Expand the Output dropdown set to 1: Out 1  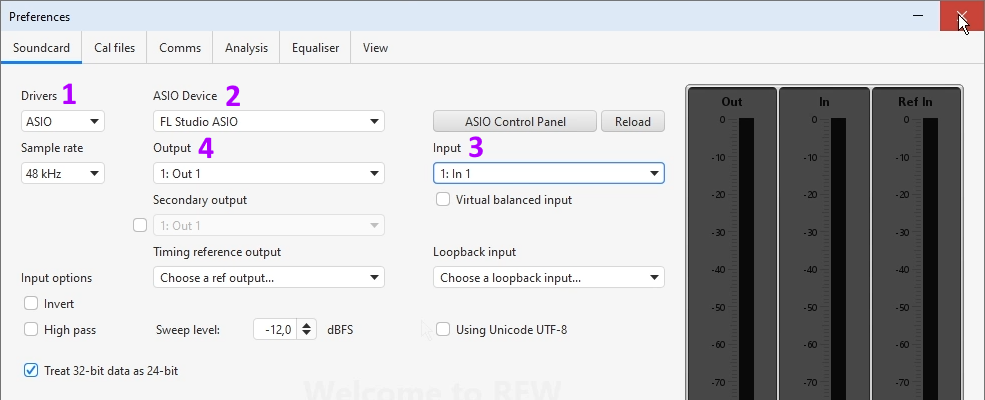point(268,174)
